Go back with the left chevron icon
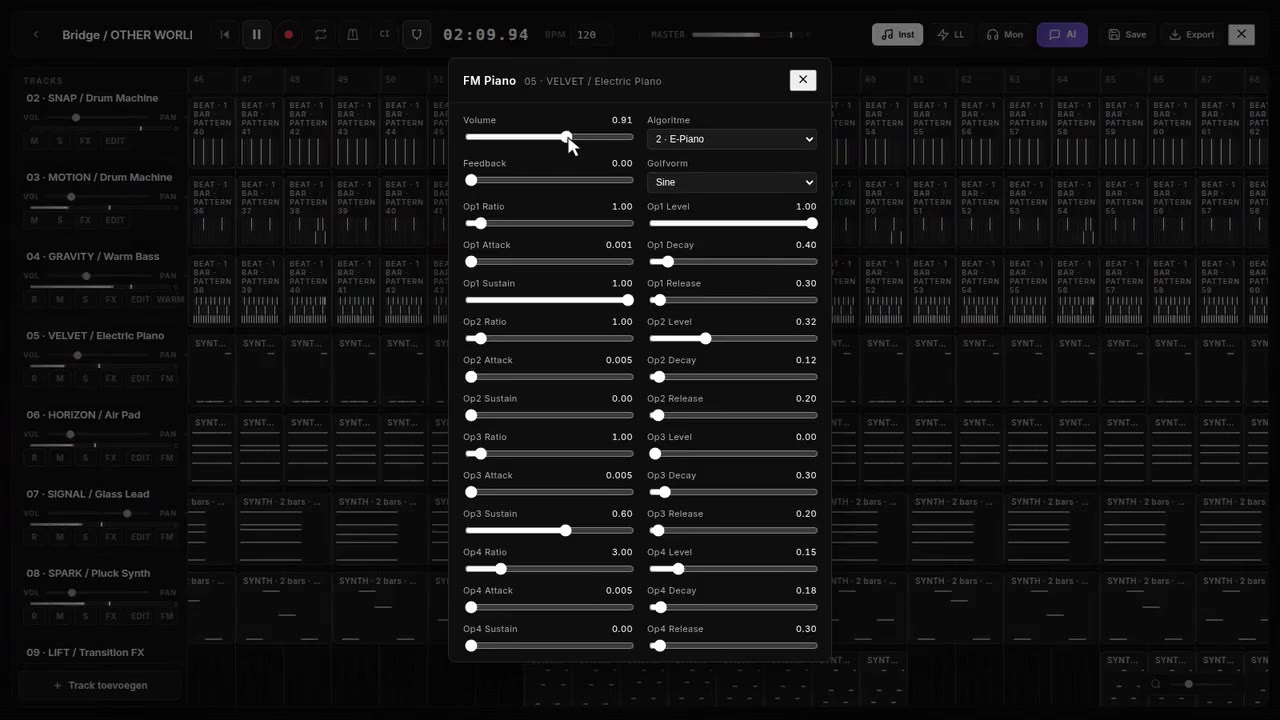Viewport: 1280px width, 720px height. click(x=36, y=34)
